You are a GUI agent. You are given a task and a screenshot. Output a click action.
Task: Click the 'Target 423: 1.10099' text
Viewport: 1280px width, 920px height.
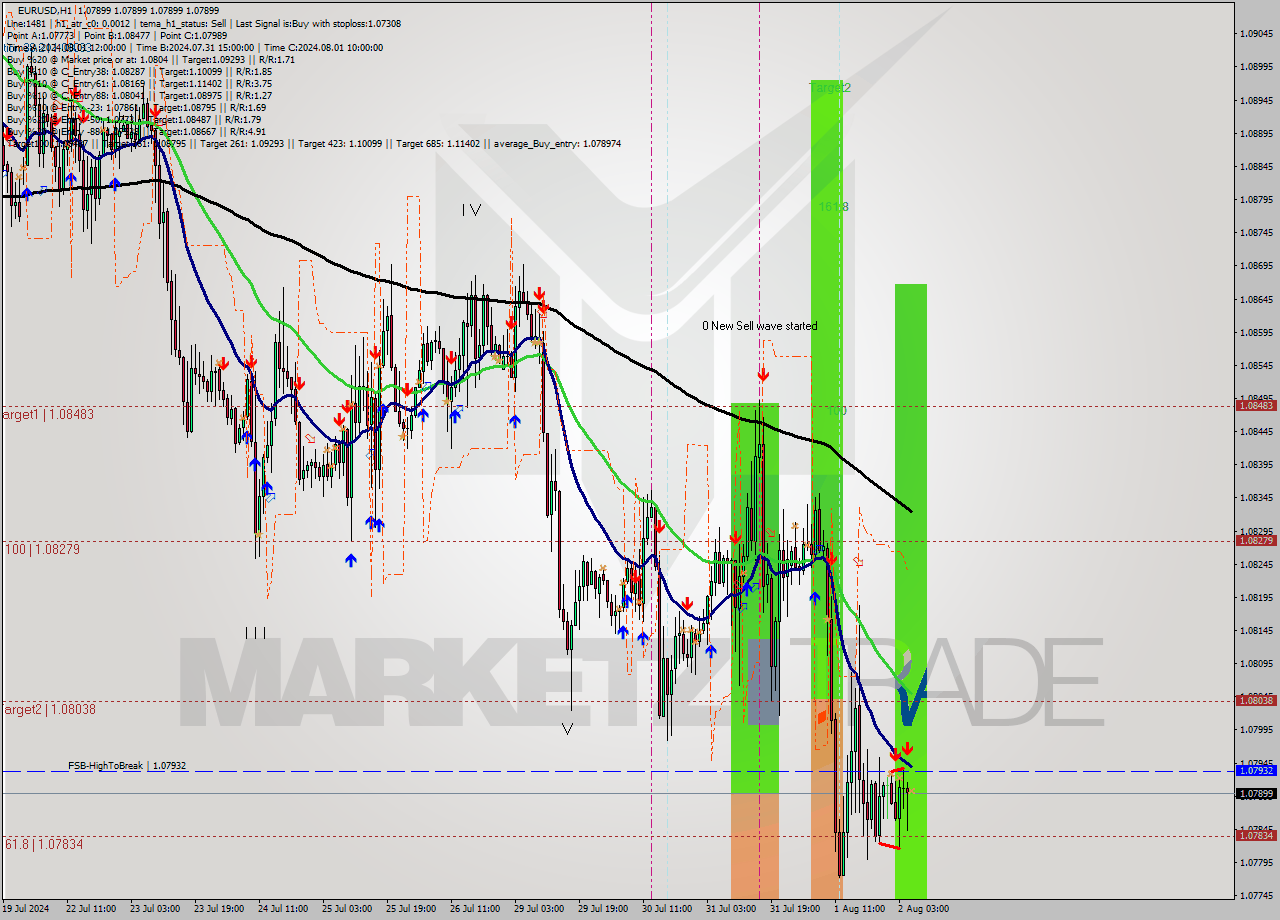tap(339, 144)
